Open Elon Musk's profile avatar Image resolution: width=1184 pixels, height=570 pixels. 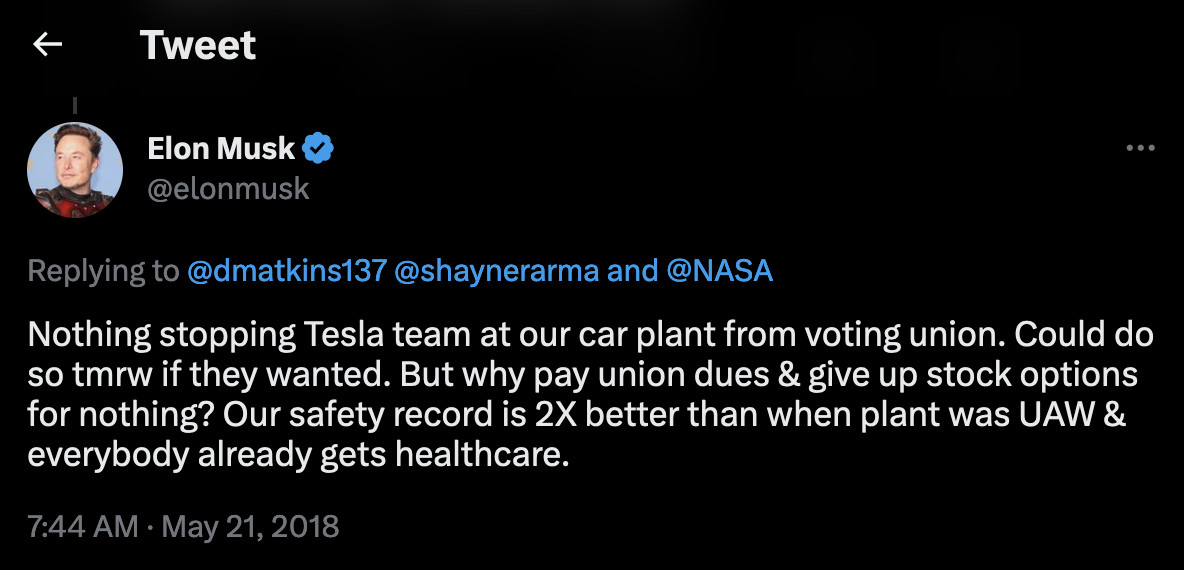tap(75, 170)
